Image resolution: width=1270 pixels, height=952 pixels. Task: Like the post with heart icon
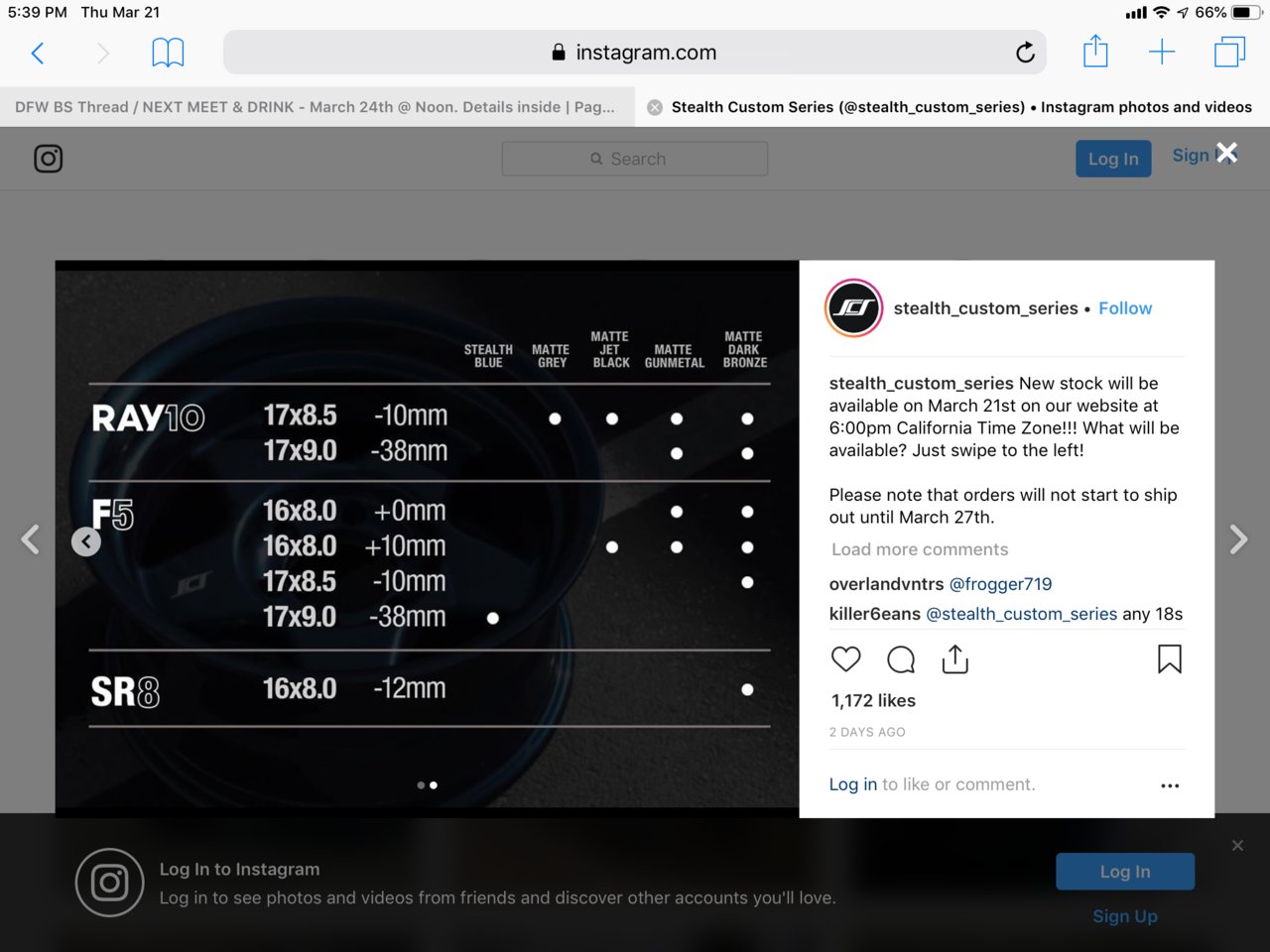tap(846, 659)
